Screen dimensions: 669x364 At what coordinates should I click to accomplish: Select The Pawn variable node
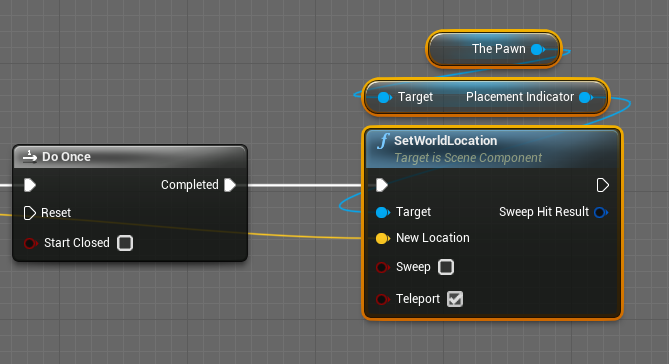pos(494,49)
